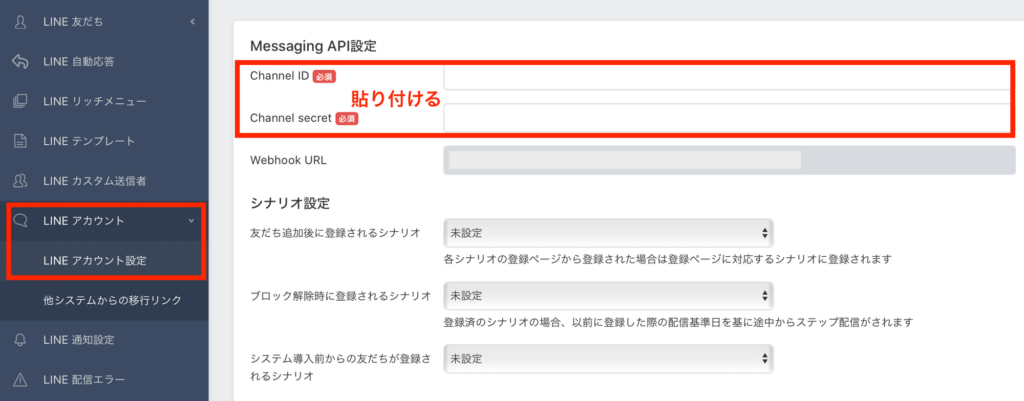Image resolution: width=1024 pixels, height=401 pixels.
Task: Click the シナリオ設定 heading
Action: click(290, 203)
